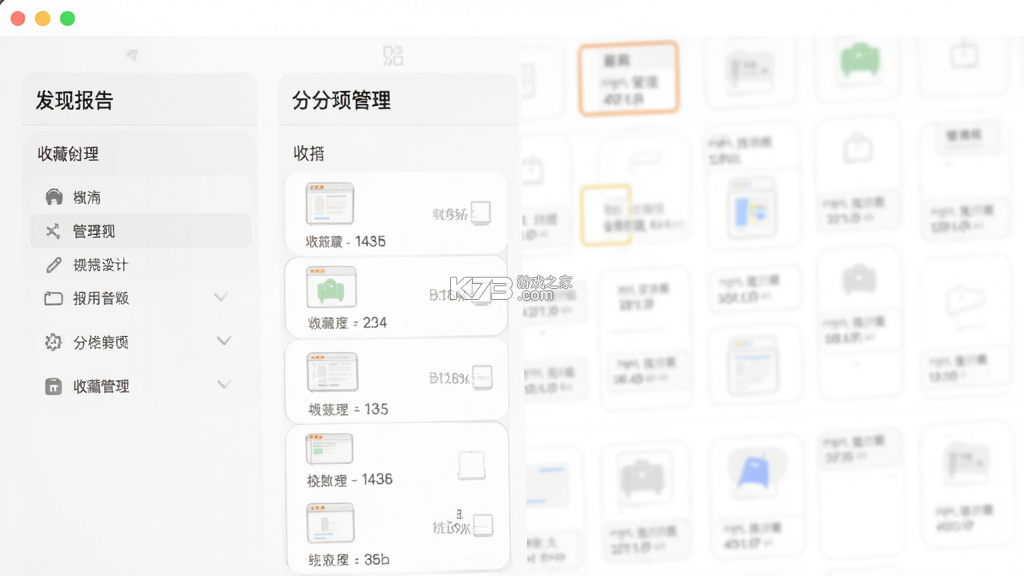Click the archive box icon beside 收藏管理
The image size is (1024, 576).
tap(53, 386)
